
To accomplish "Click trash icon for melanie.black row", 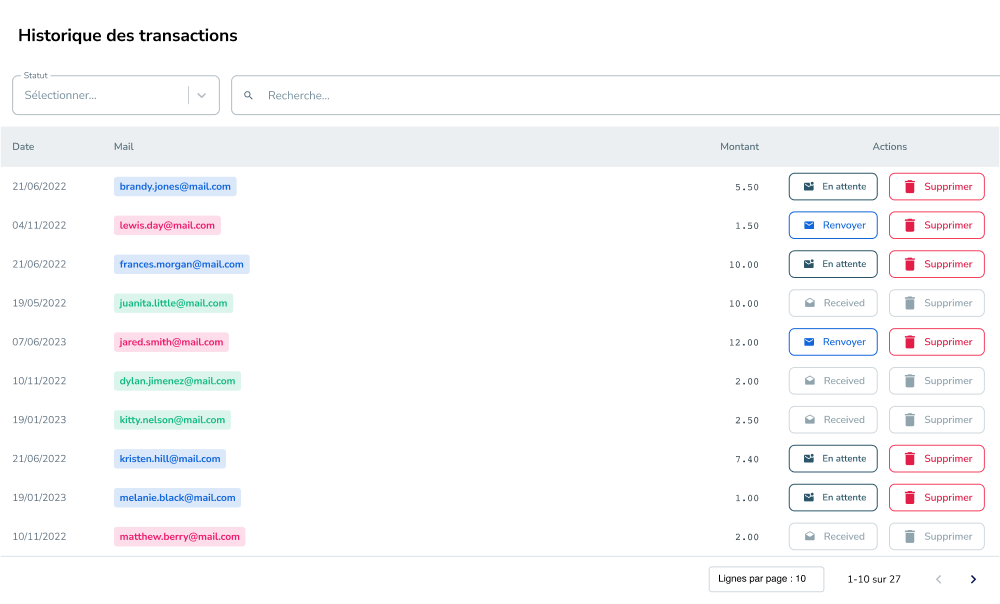I will [x=910, y=498].
